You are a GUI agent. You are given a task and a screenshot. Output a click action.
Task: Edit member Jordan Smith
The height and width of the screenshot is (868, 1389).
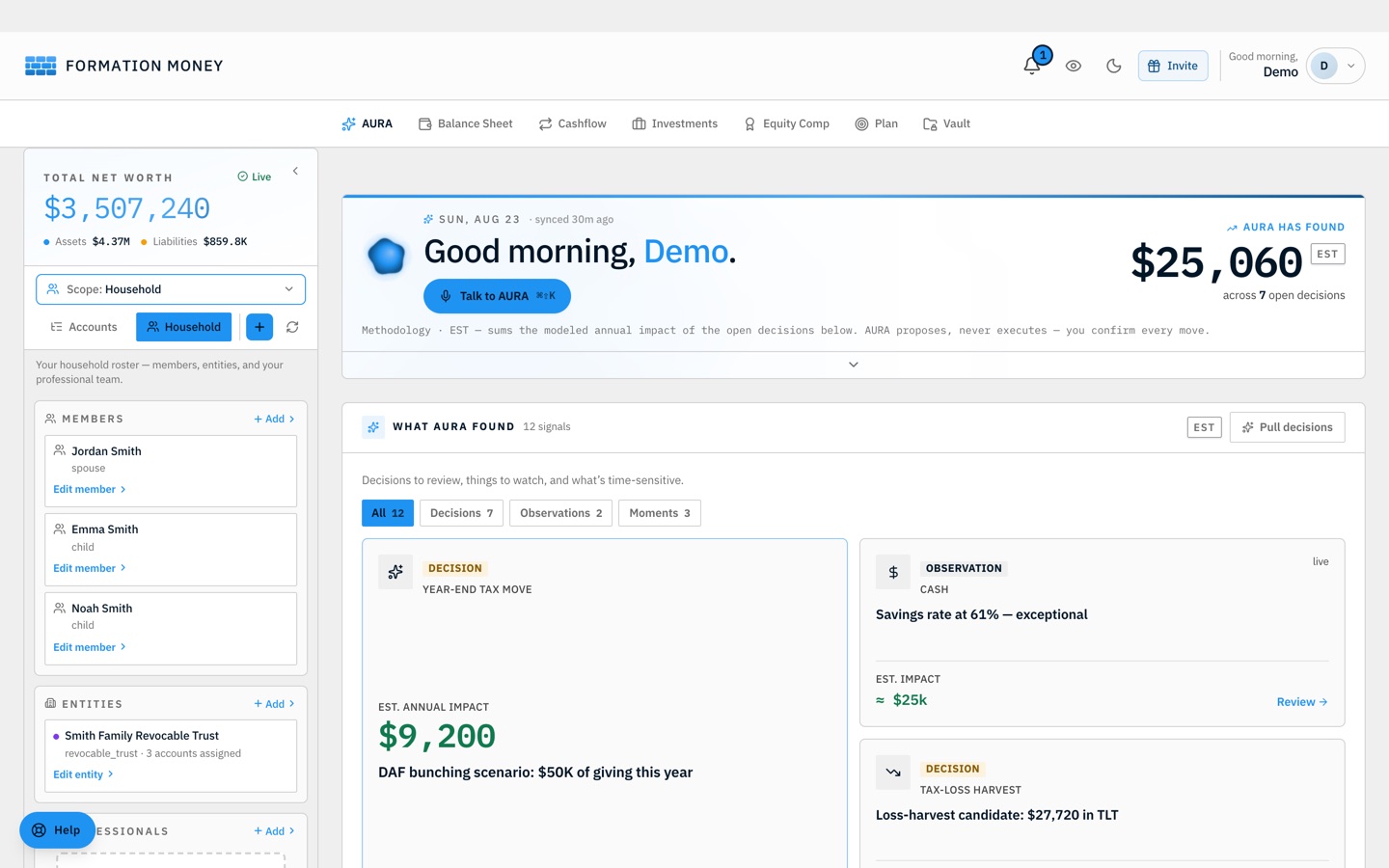click(90, 489)
